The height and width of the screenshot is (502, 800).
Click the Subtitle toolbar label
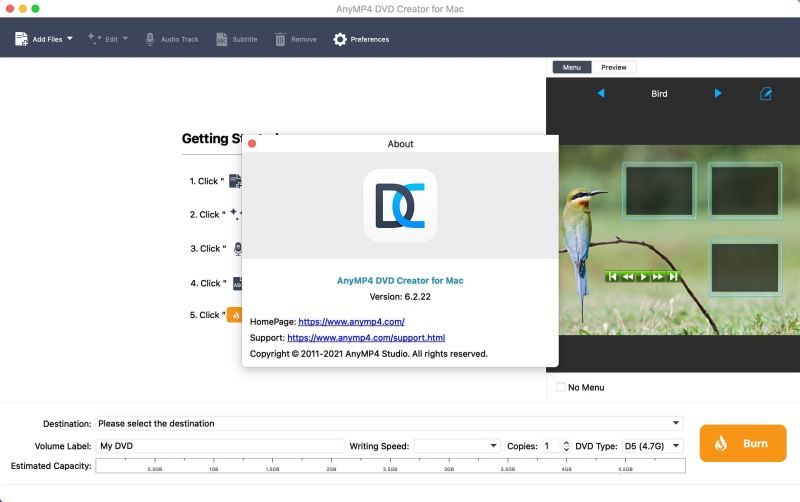coord(245,39)
